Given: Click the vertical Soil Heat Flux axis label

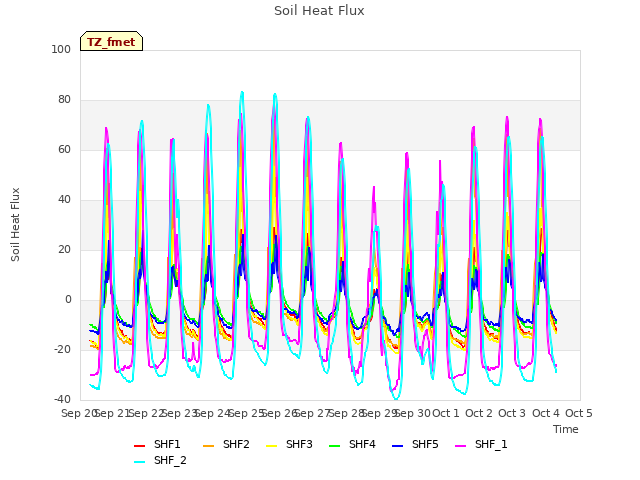Looking at the screenshot, I should 15,225.
